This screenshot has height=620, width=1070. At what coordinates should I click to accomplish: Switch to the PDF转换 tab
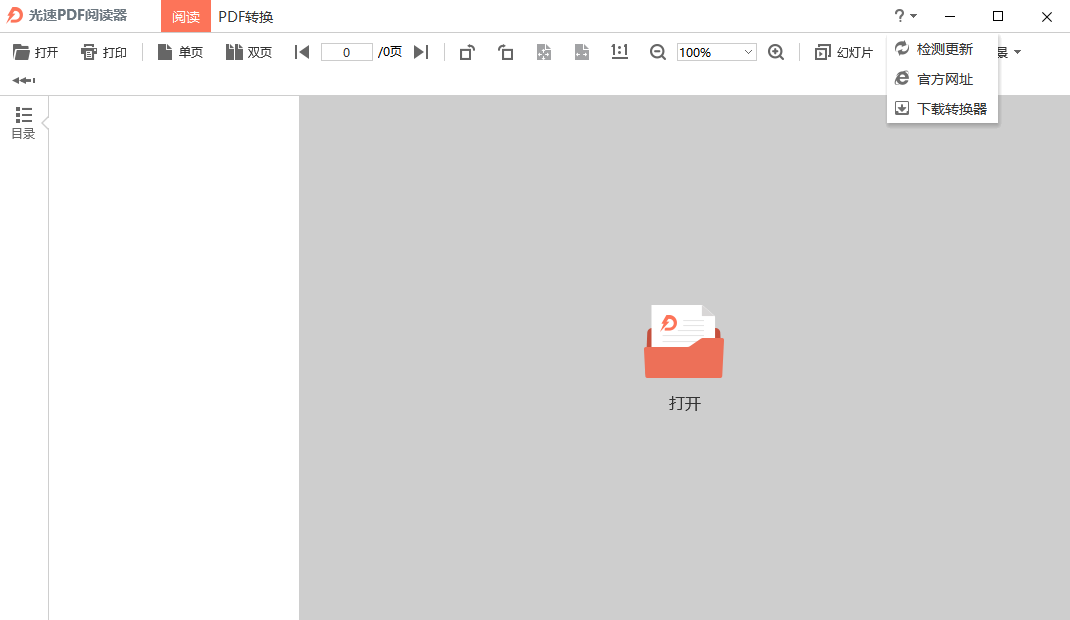246,16
